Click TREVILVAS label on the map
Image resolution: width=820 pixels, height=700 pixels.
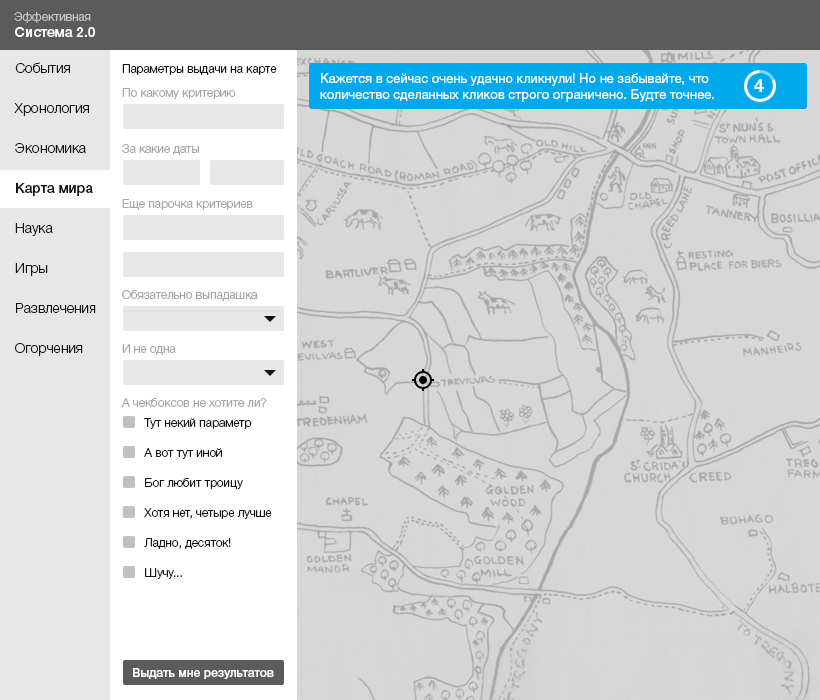[x=468, y=381]
